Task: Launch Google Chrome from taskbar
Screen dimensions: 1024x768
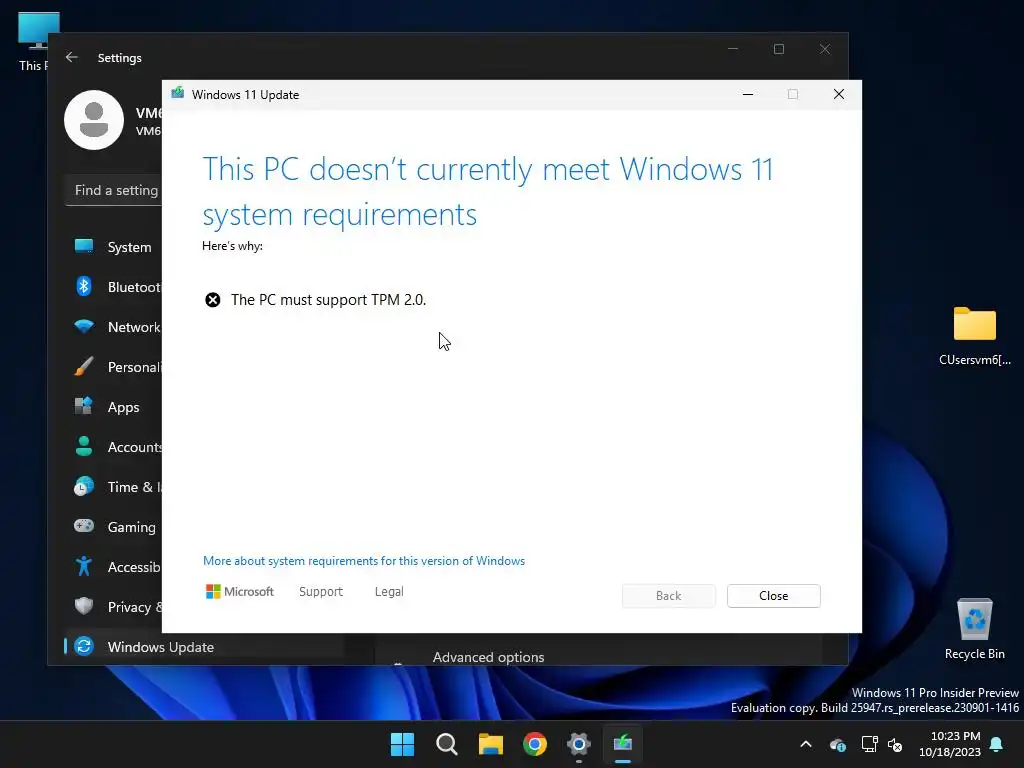Action: click(x=535, y=744)
